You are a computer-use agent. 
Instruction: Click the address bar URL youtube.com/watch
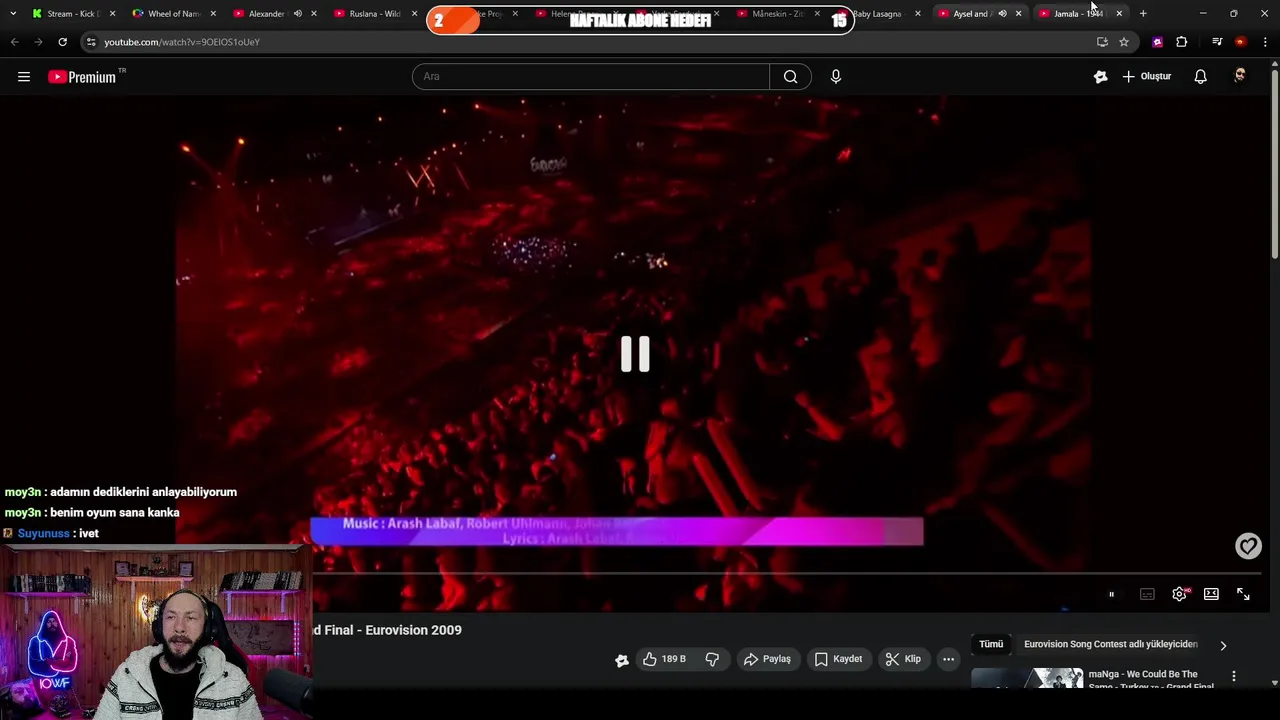182,42
